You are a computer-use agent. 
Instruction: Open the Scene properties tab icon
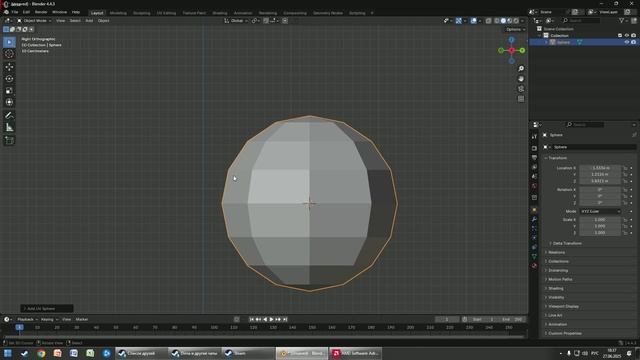pyautogui.click(x=534, y=176)
